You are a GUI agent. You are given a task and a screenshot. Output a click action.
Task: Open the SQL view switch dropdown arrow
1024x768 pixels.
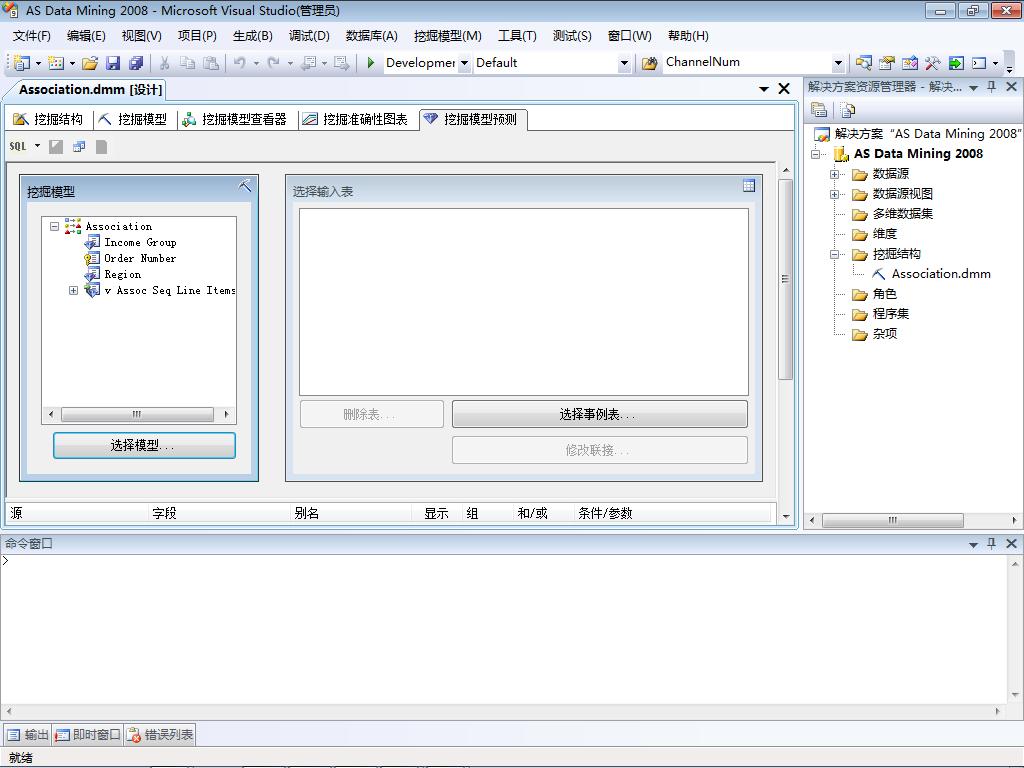pos(37,146)
